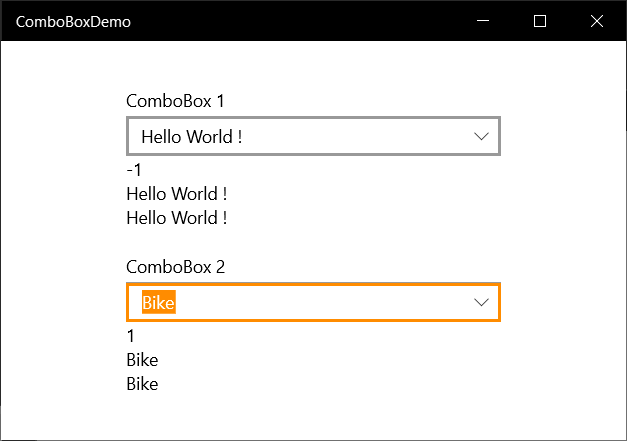Viewport: 627px width, 441px height.
Task: Click the second 'Hello World !' text below ComboBox 1
Action: [x=177, y=218]
